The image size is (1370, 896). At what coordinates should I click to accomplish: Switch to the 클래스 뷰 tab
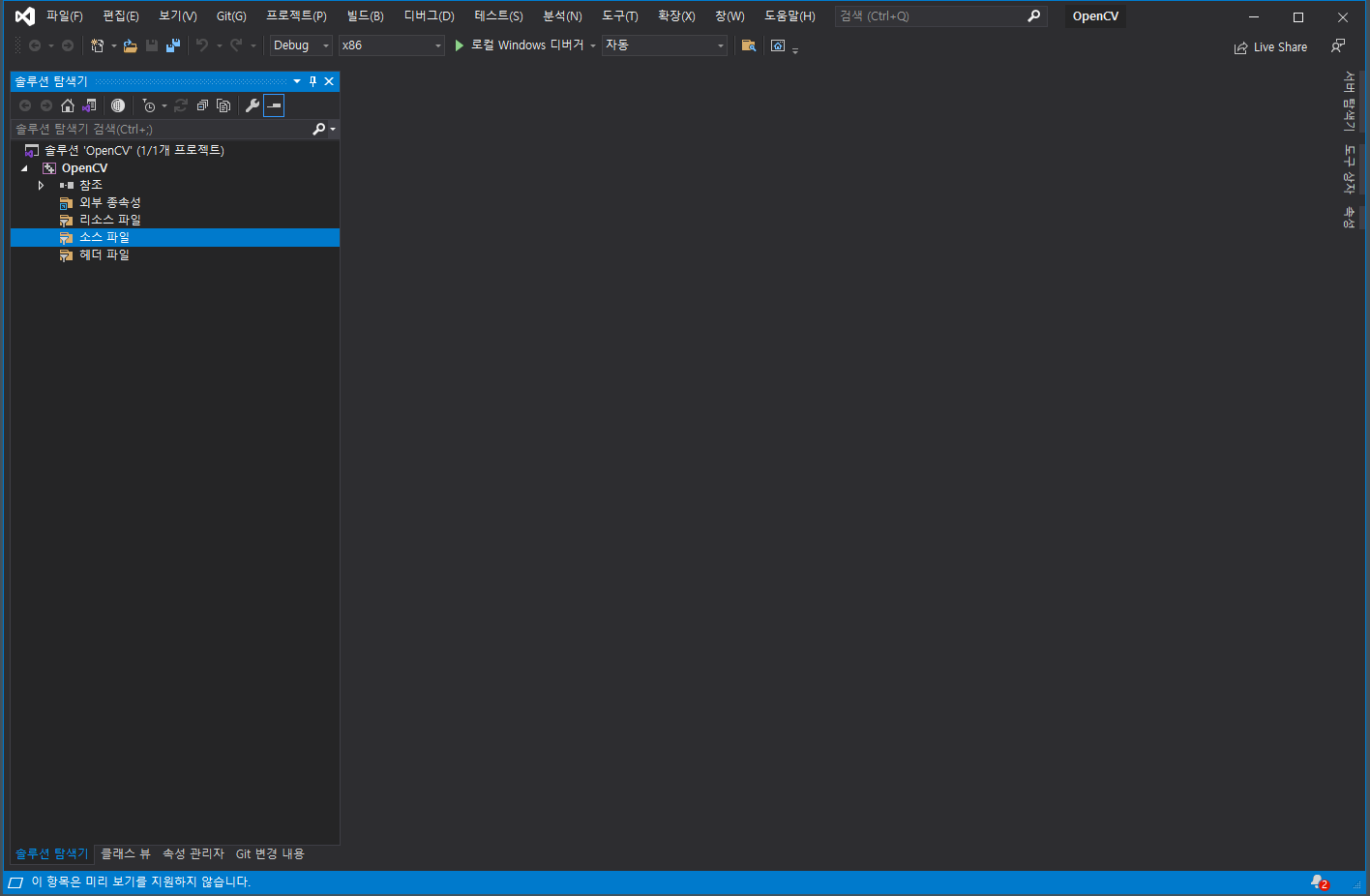point(126,853)
